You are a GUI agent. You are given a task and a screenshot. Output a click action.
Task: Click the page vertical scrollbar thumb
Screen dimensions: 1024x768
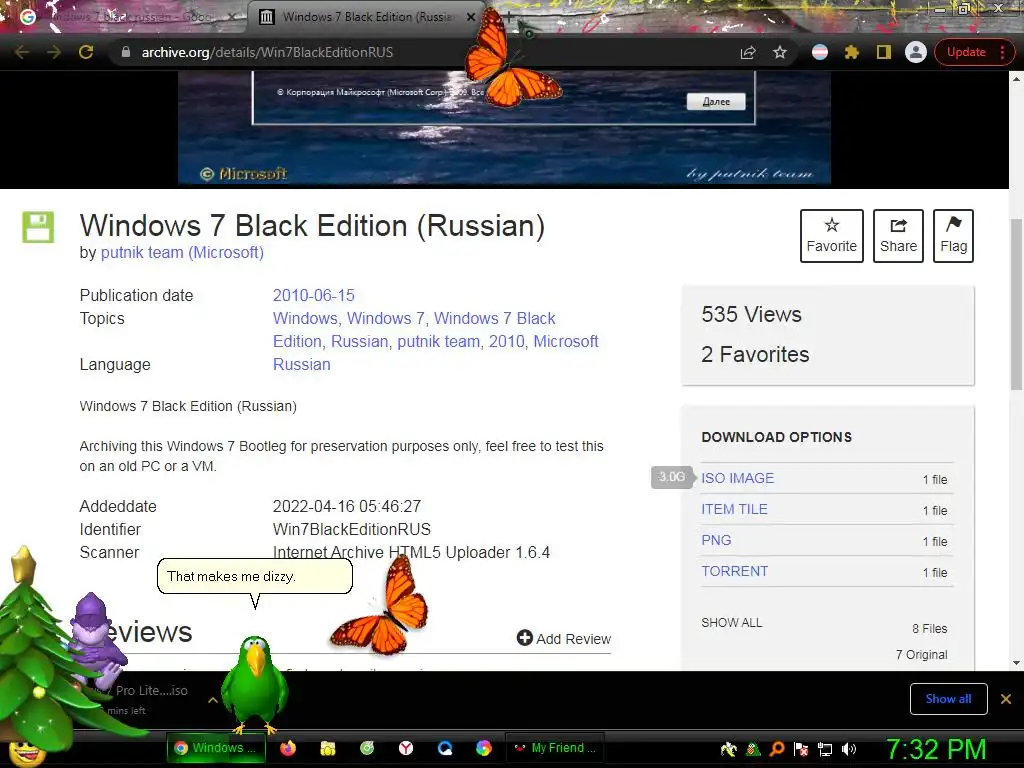click(1016, 304)
